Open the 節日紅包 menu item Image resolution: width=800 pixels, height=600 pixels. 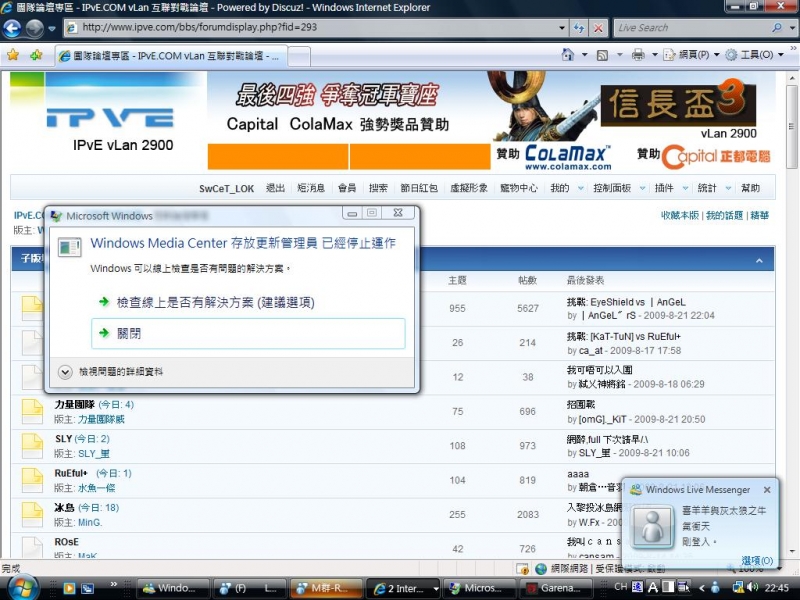(x=419, y=188)
